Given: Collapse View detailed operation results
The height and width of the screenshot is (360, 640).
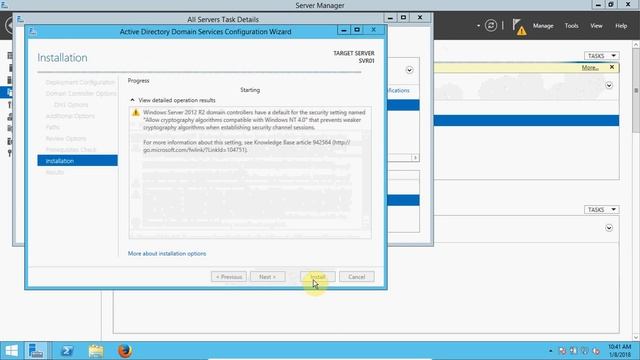Looking at the screenshot, I should (132, 100).
